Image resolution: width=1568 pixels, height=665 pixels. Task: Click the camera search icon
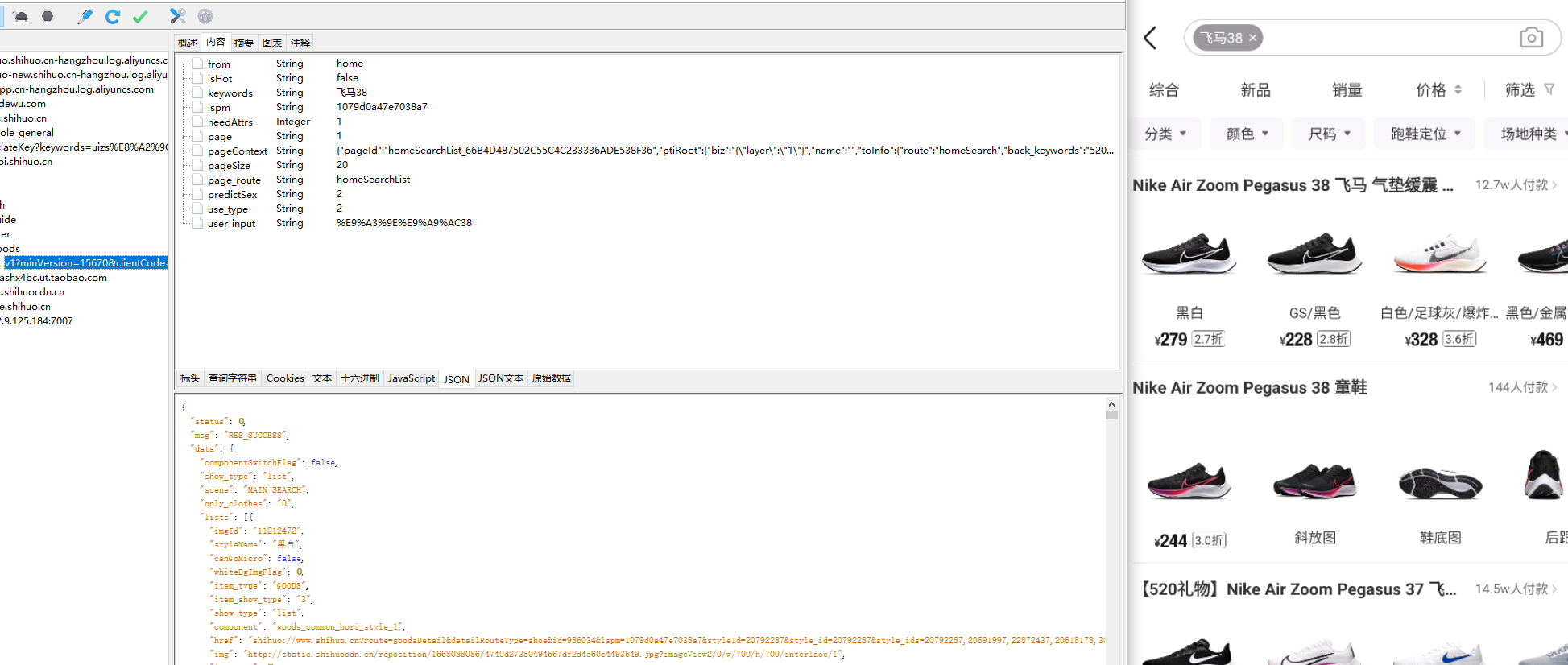[1531, 38]
